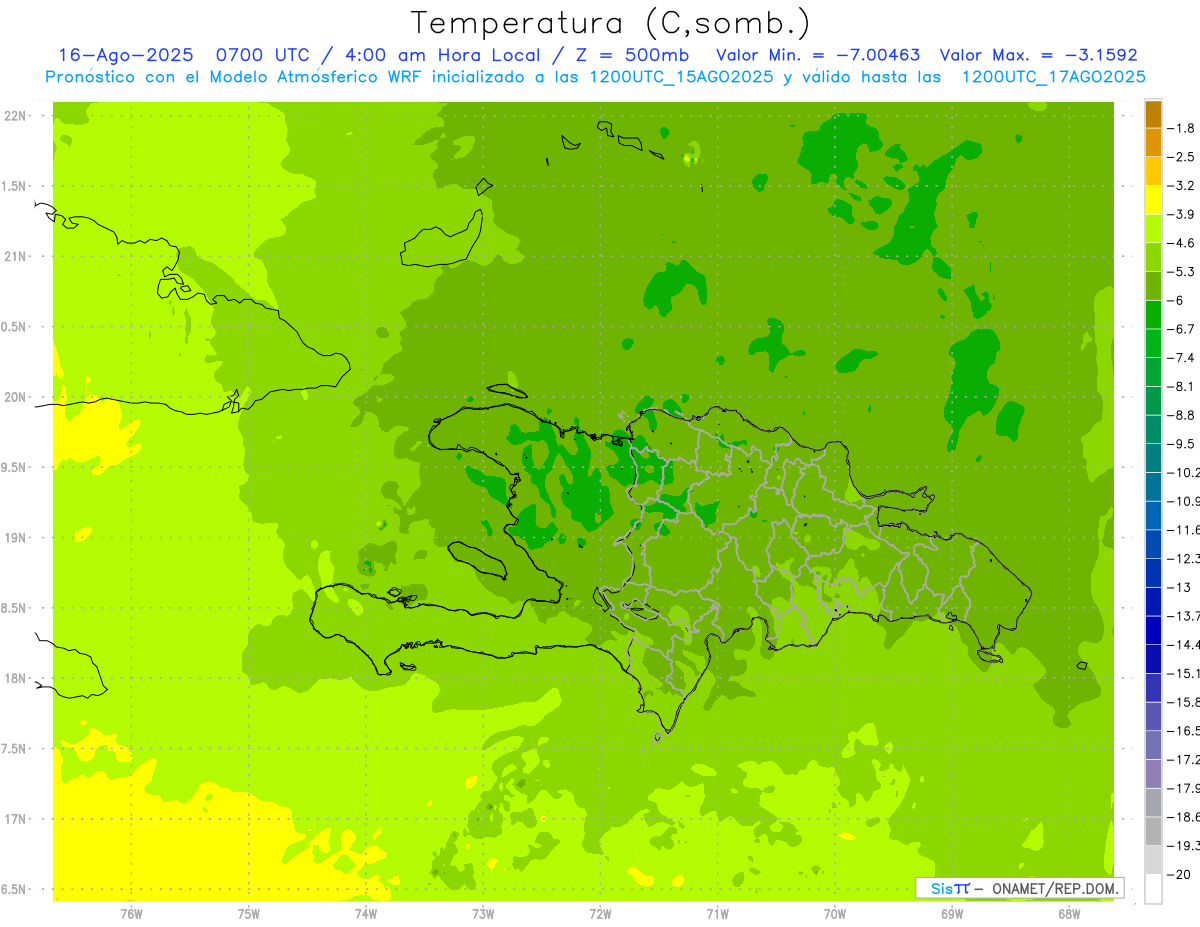Screen dimensions: 1200x927
Task: Click the "20N" latitude label
Action: click(x=15, y=397)
